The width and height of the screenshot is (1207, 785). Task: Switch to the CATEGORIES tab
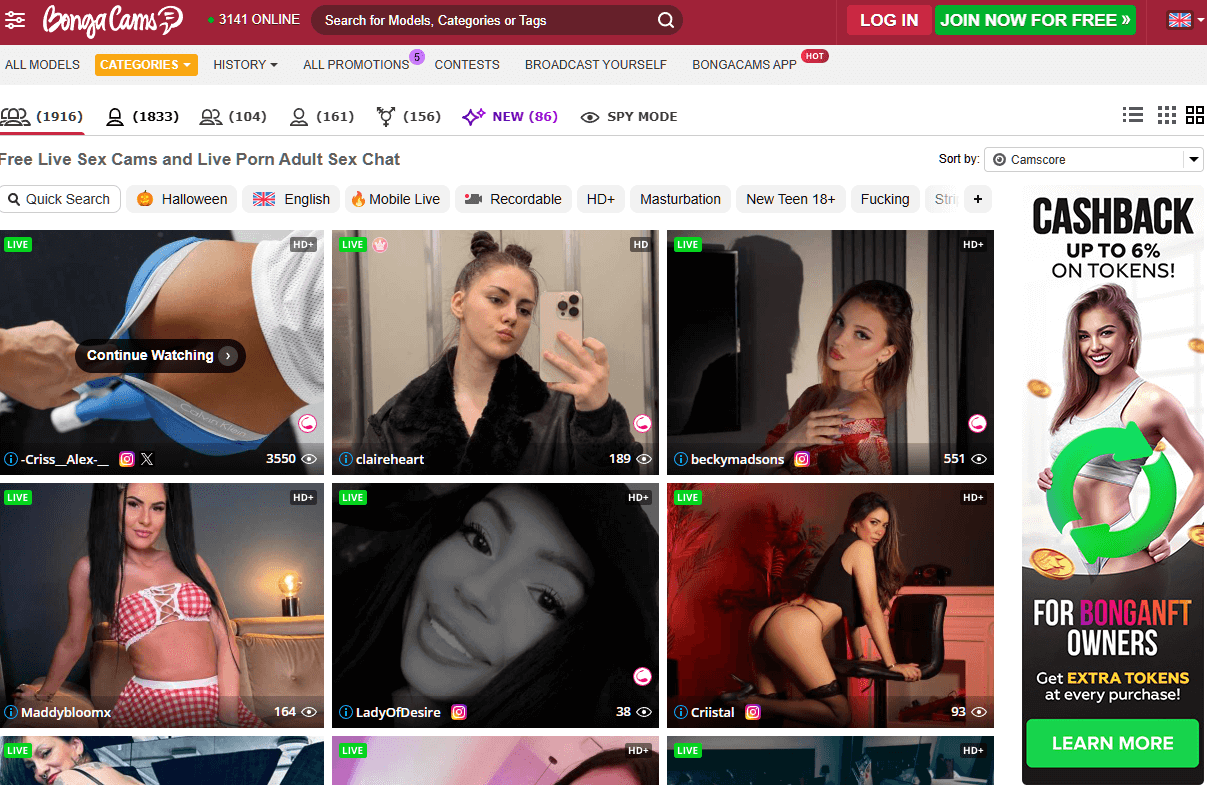(145, 64)
